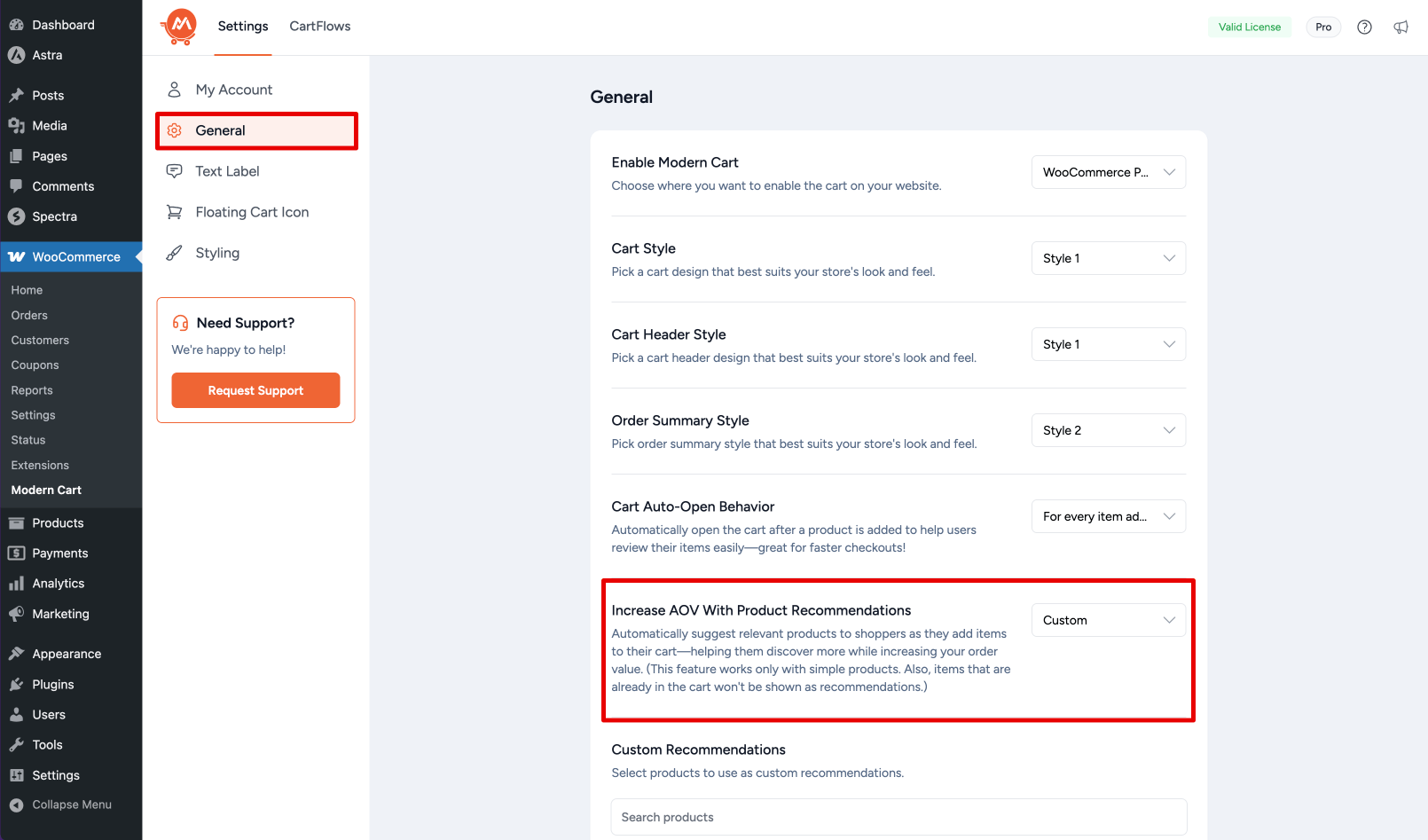Open WooCommerce Extensions submenu link
Image resolution: width=1428 pixels, height=840 pixels.
[40, 465]
